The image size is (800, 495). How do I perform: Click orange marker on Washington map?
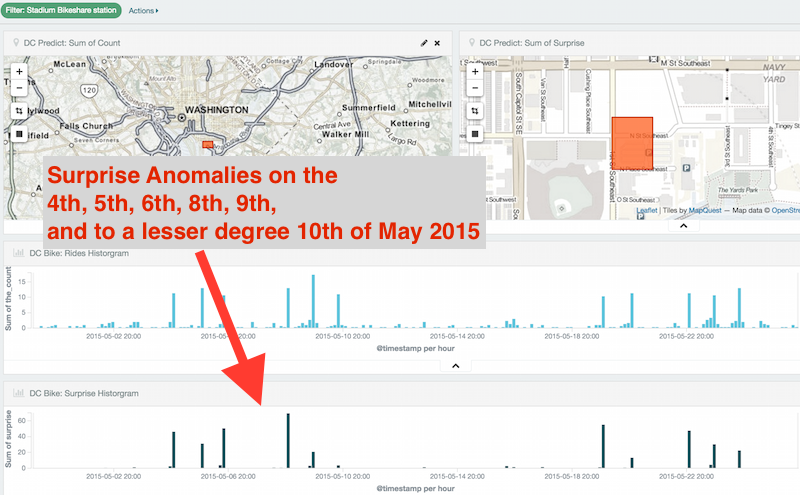[x=208, y=145]
